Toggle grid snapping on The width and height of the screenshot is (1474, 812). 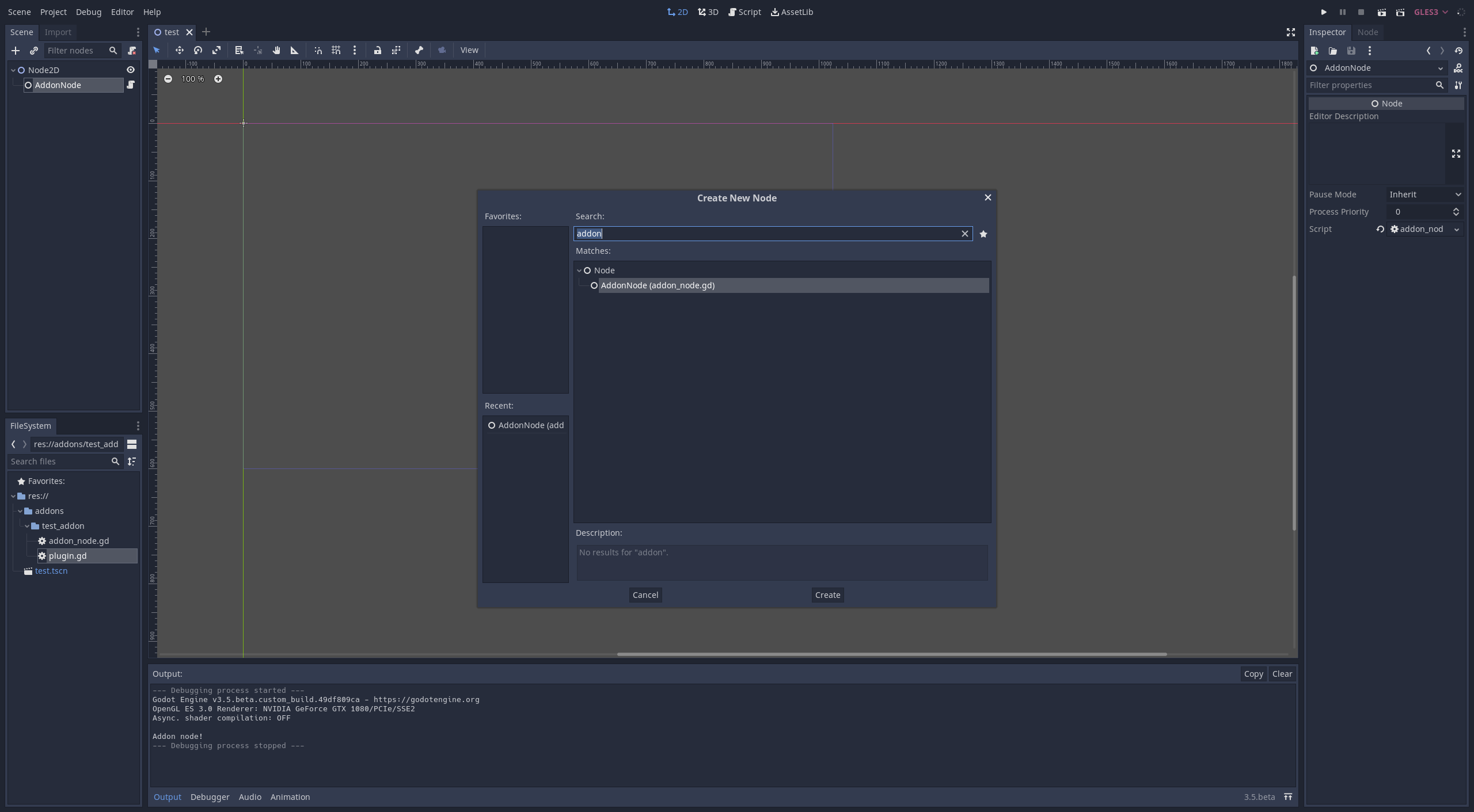336,51
